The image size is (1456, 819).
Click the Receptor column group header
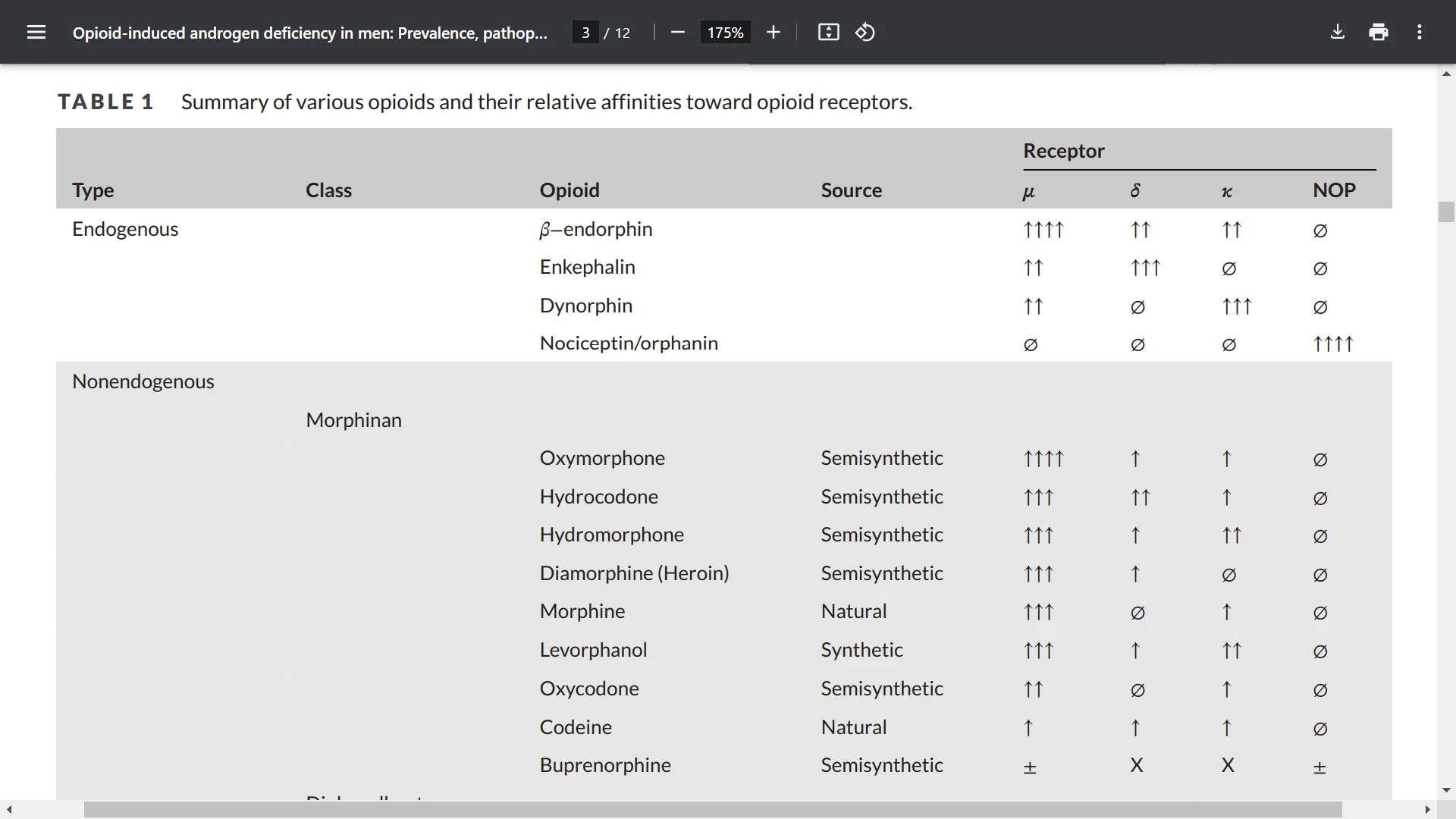click(1063, 151)
